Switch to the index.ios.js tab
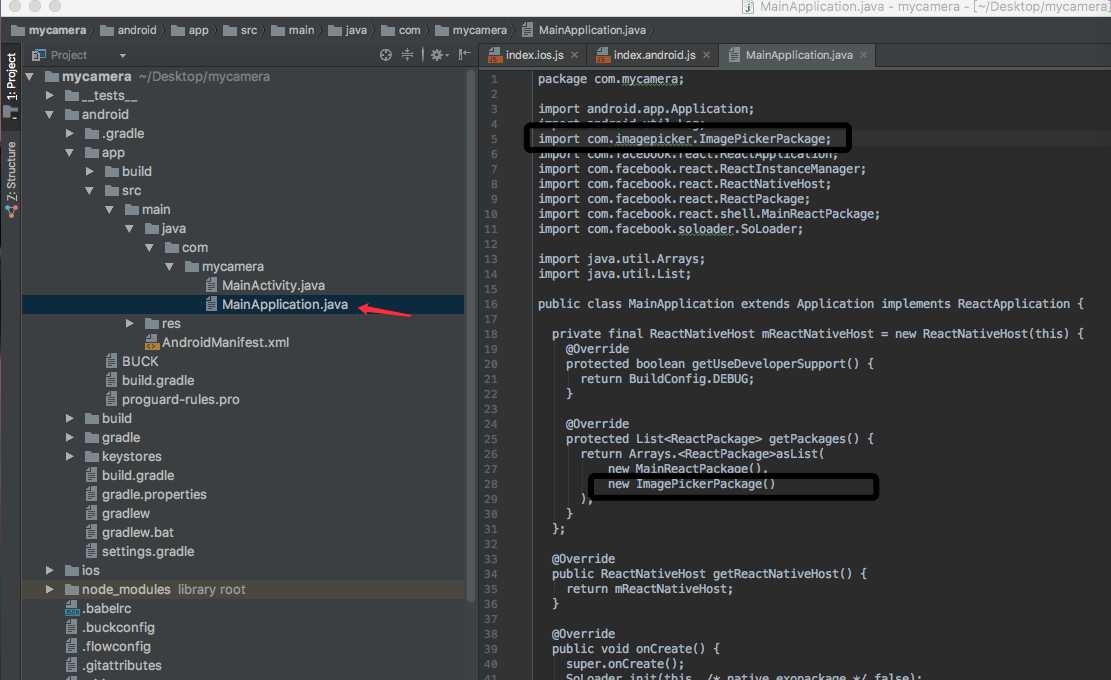The height and width of the screenshot is (680, 1111). point(534,55)
